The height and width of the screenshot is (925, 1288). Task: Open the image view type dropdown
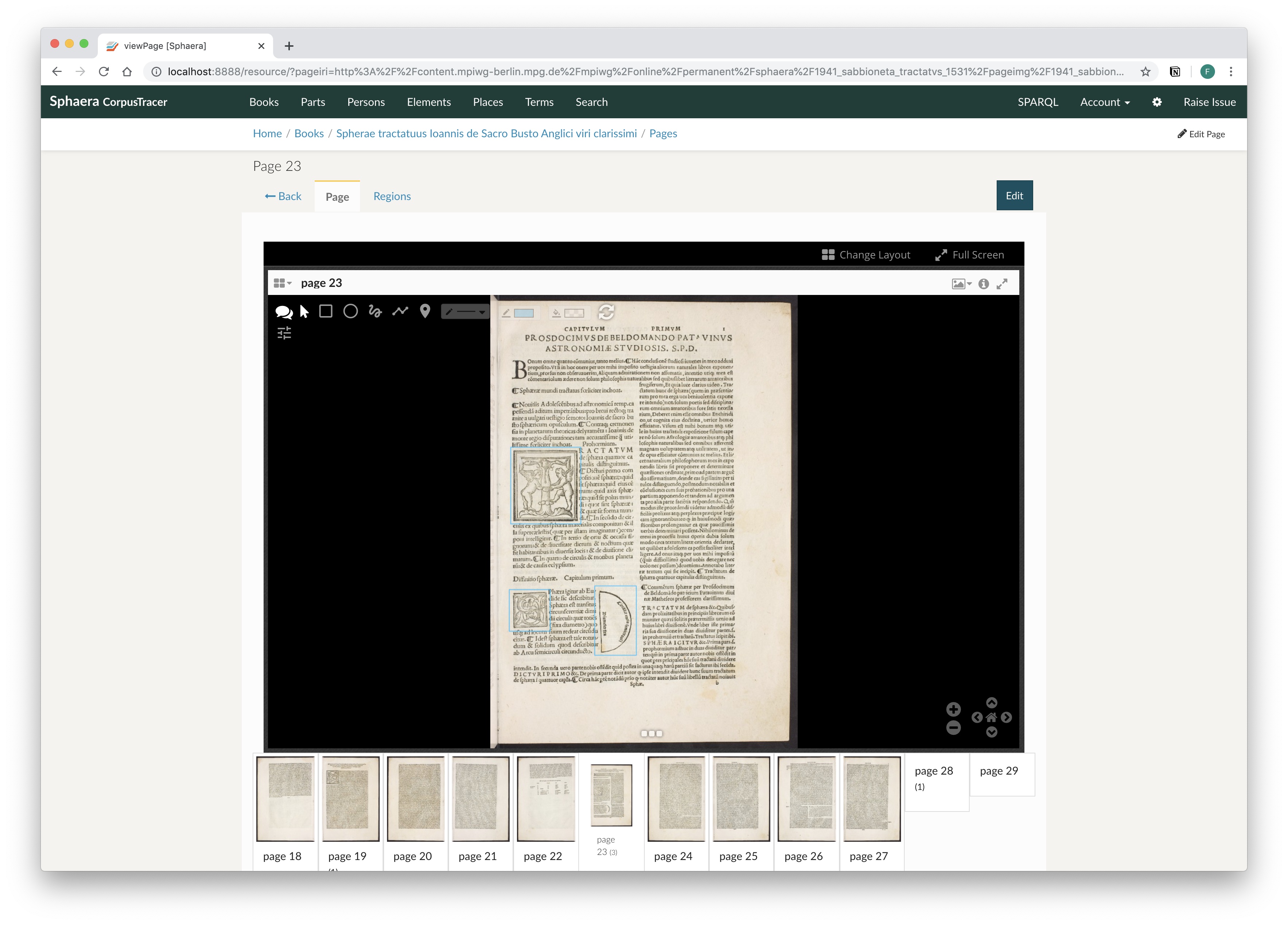(962, 283)
